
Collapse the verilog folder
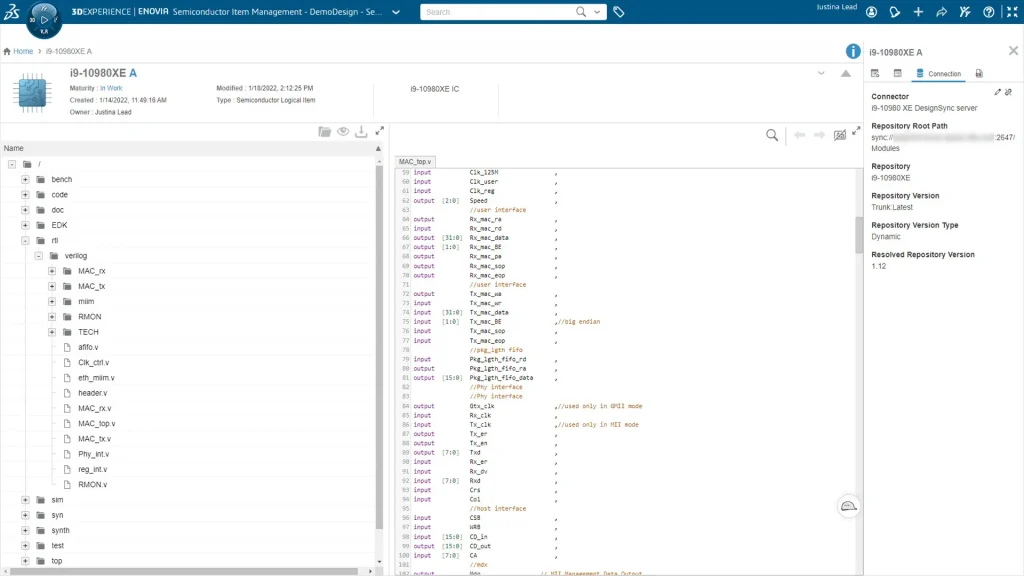click(39, 255)
